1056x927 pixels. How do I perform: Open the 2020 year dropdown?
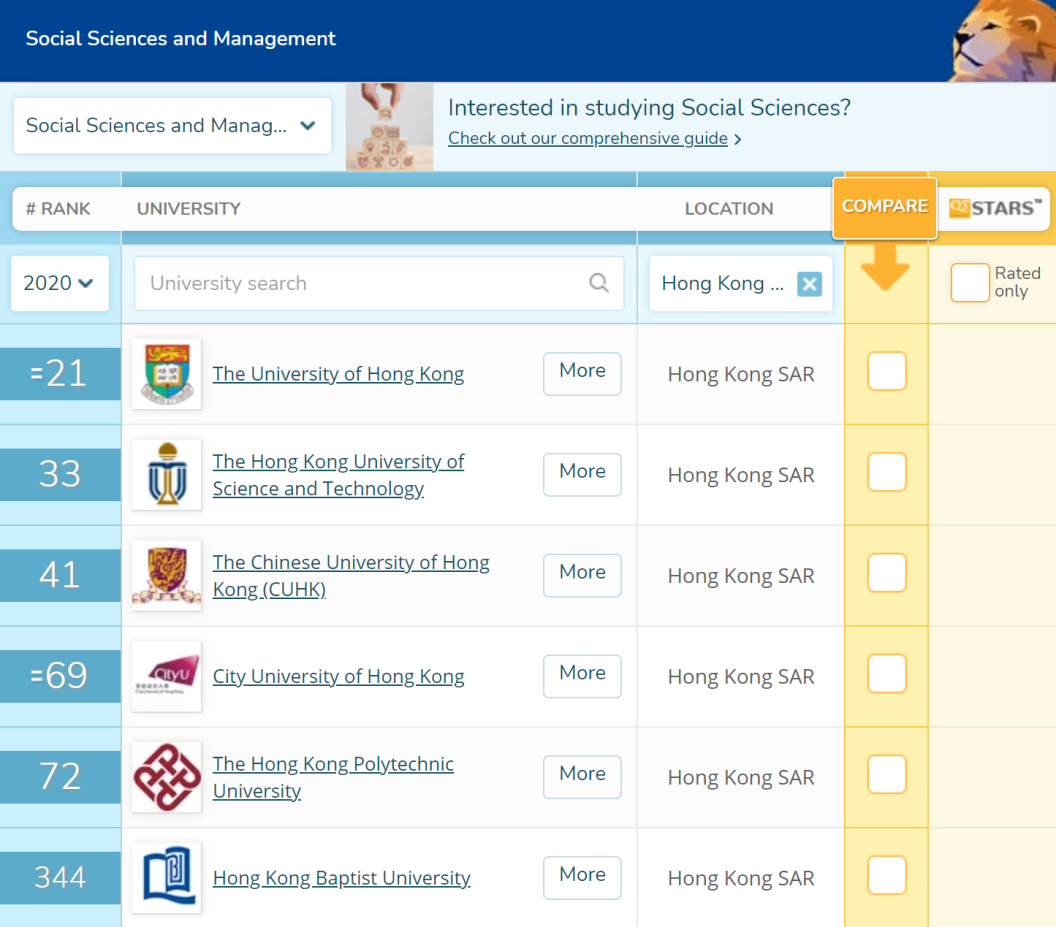(60, 283)
